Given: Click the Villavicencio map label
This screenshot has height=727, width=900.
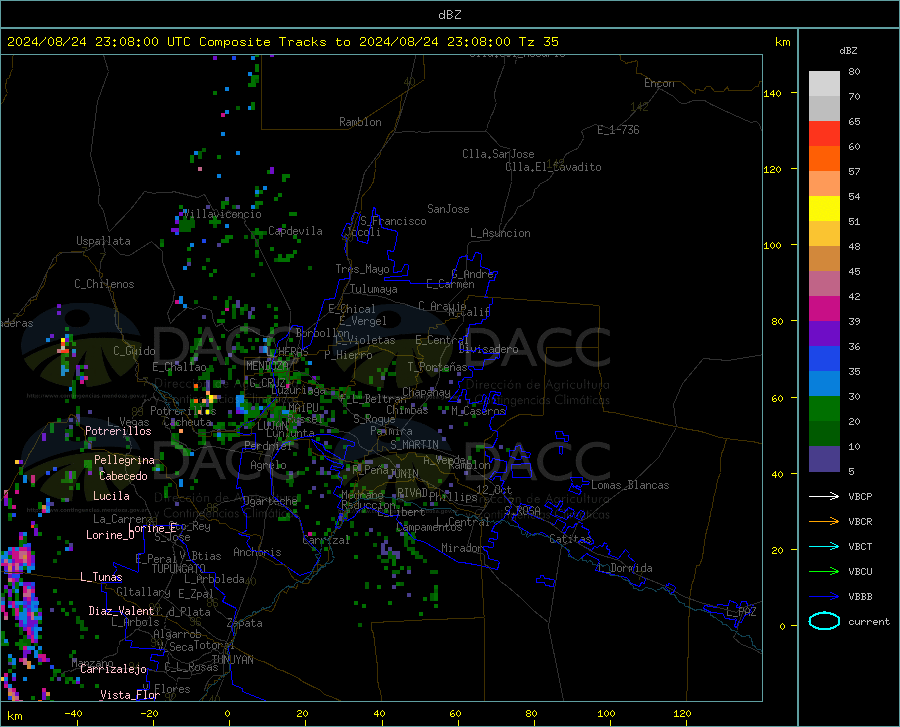Looking at the screenshot, I should [222, 214].
